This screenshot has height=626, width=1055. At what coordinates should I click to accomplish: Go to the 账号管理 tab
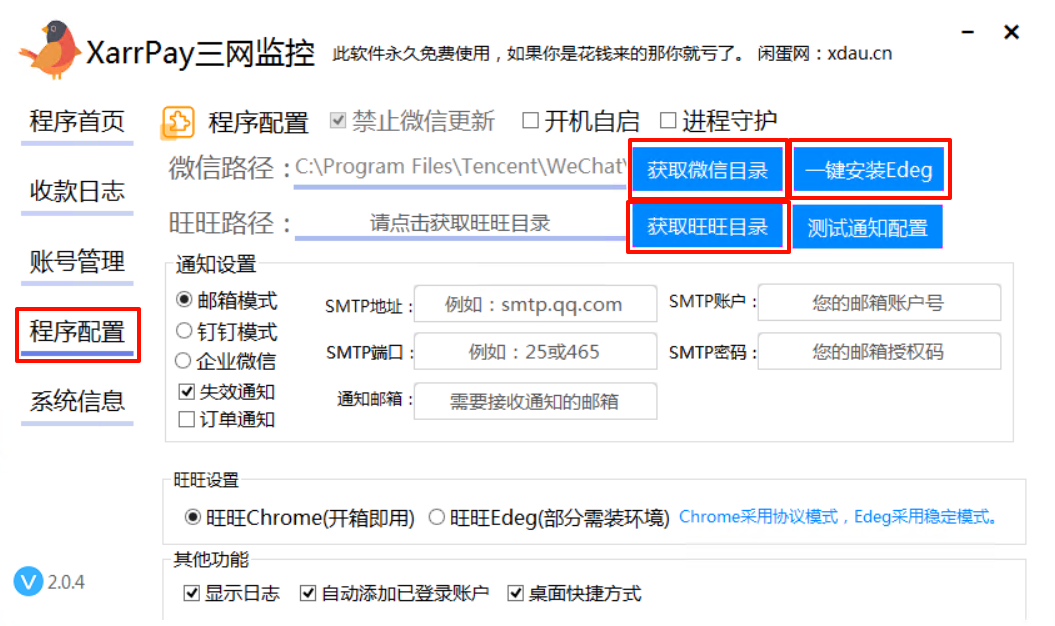77,262
